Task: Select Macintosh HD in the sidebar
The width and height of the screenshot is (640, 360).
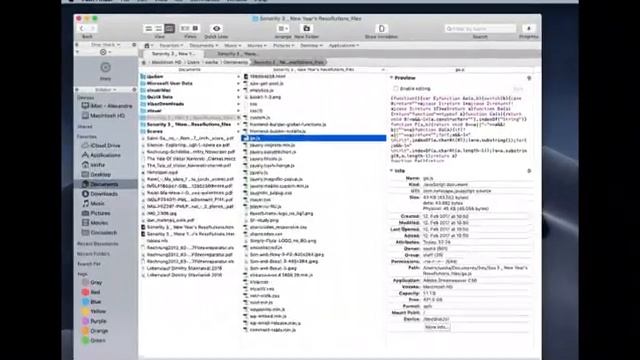Action: click(103, 116)
